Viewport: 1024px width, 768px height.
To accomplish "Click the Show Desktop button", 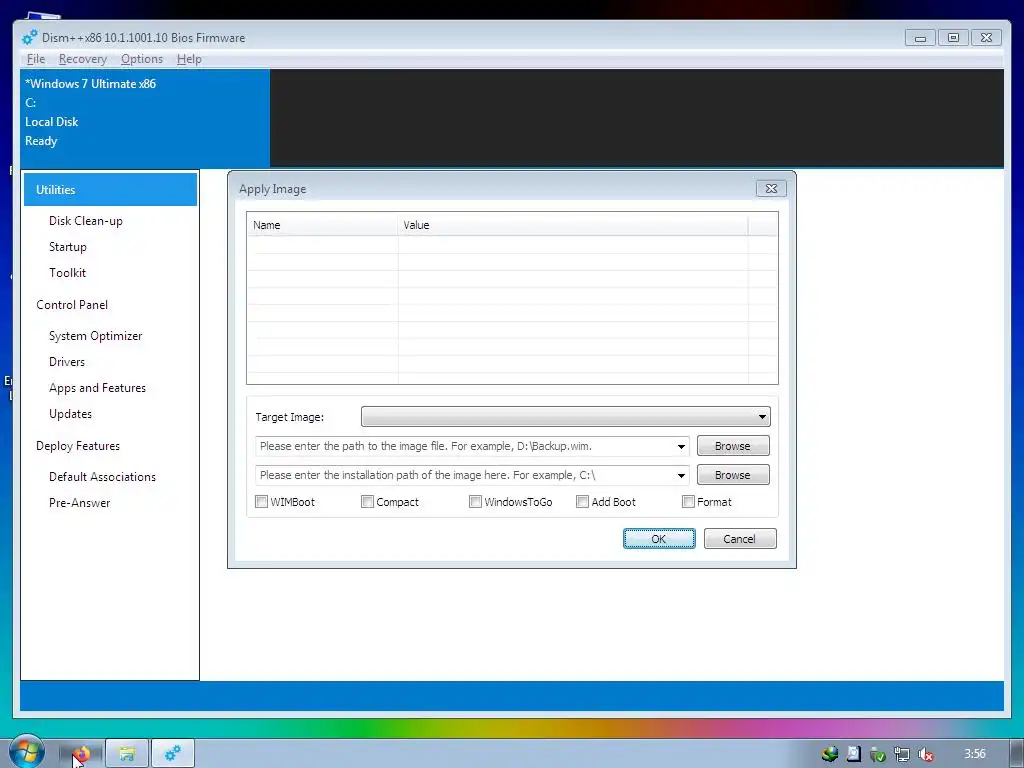I will point(1017,754).
